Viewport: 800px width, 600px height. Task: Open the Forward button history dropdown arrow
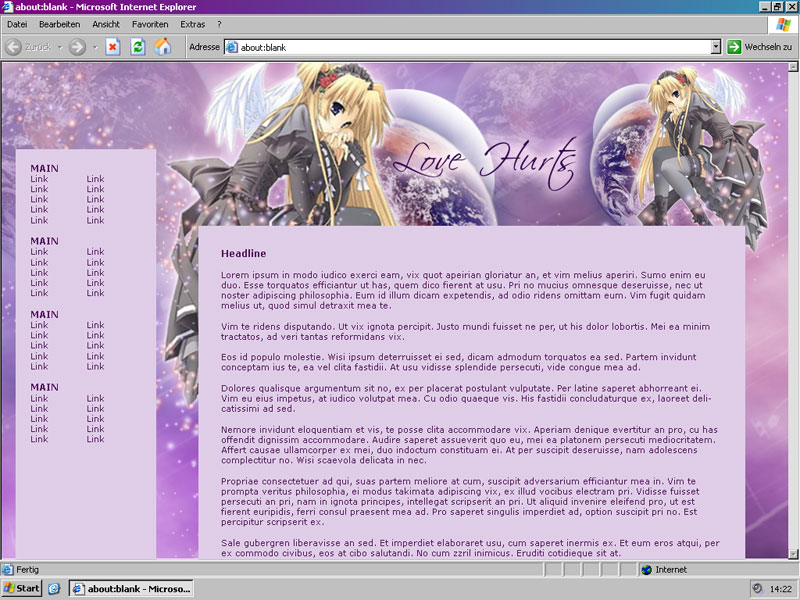[x=95, y=47]
